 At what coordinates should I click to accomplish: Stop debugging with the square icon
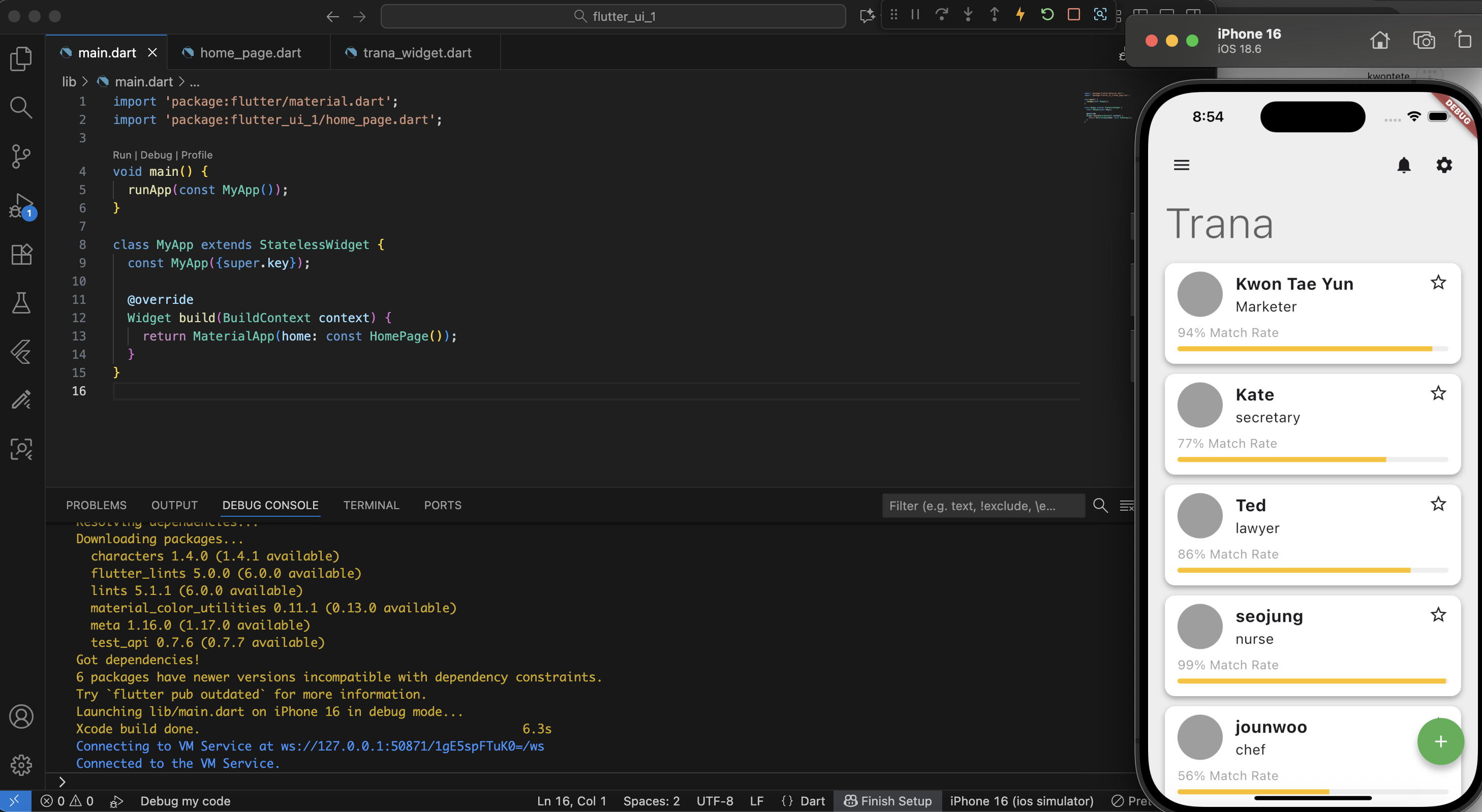click(1073, 14)
